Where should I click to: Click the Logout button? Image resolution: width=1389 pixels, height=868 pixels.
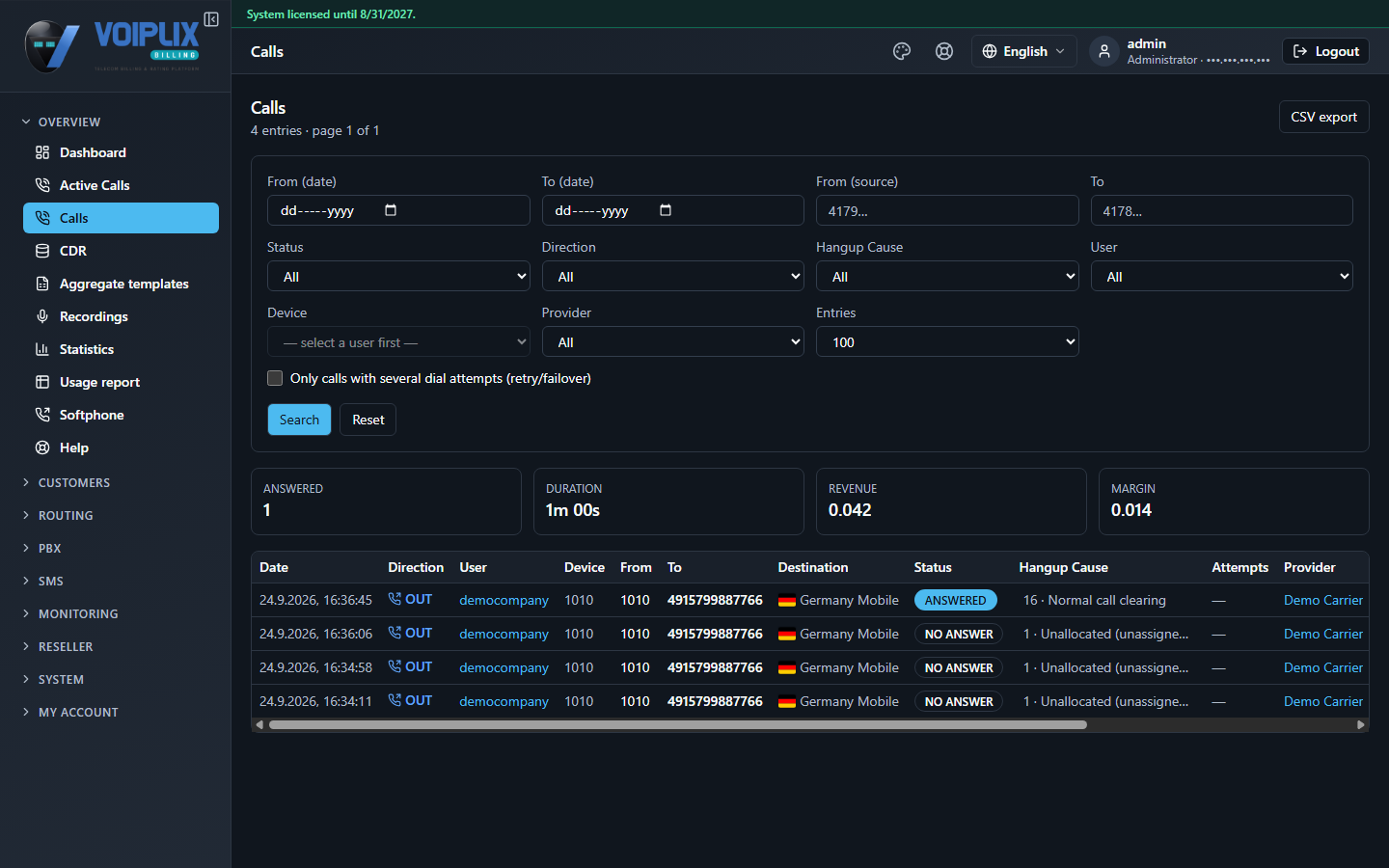(x=1325, y=51)
